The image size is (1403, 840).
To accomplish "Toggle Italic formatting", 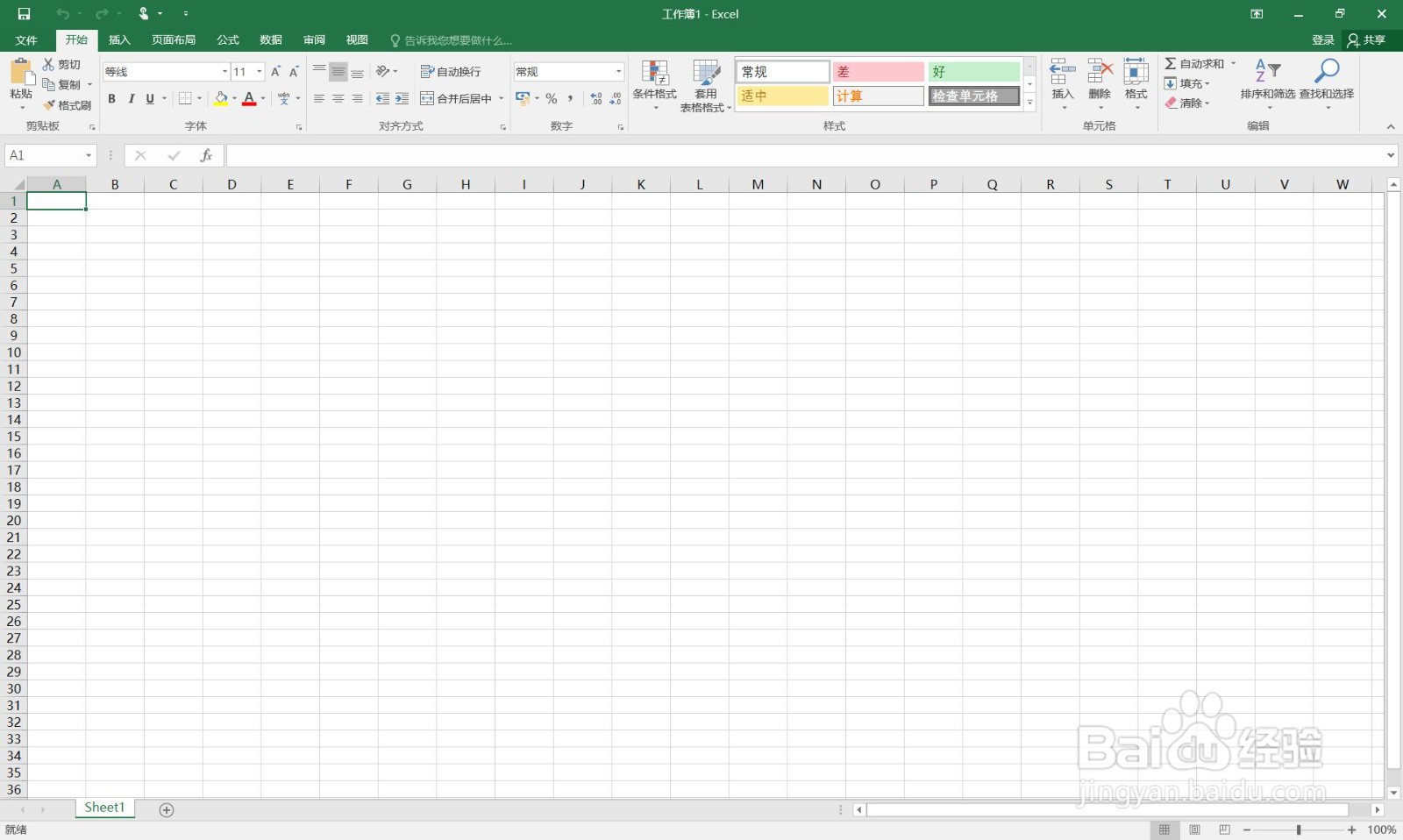I will point(131,99).
